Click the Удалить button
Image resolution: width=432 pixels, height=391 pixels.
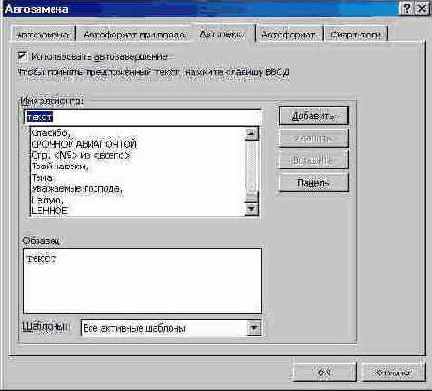coord(313,138)
